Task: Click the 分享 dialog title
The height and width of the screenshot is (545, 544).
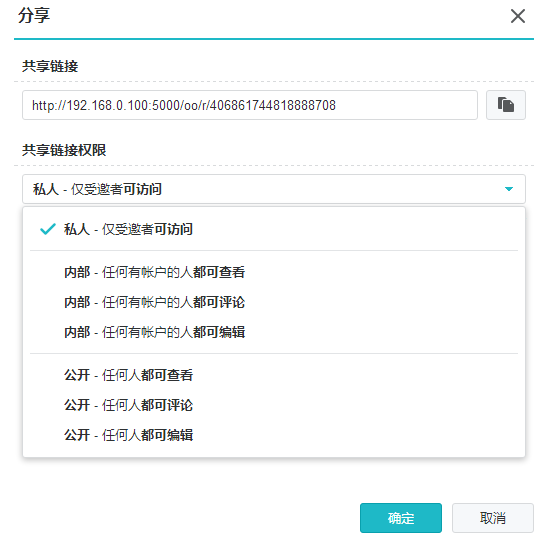Action: tap(34, 16)
